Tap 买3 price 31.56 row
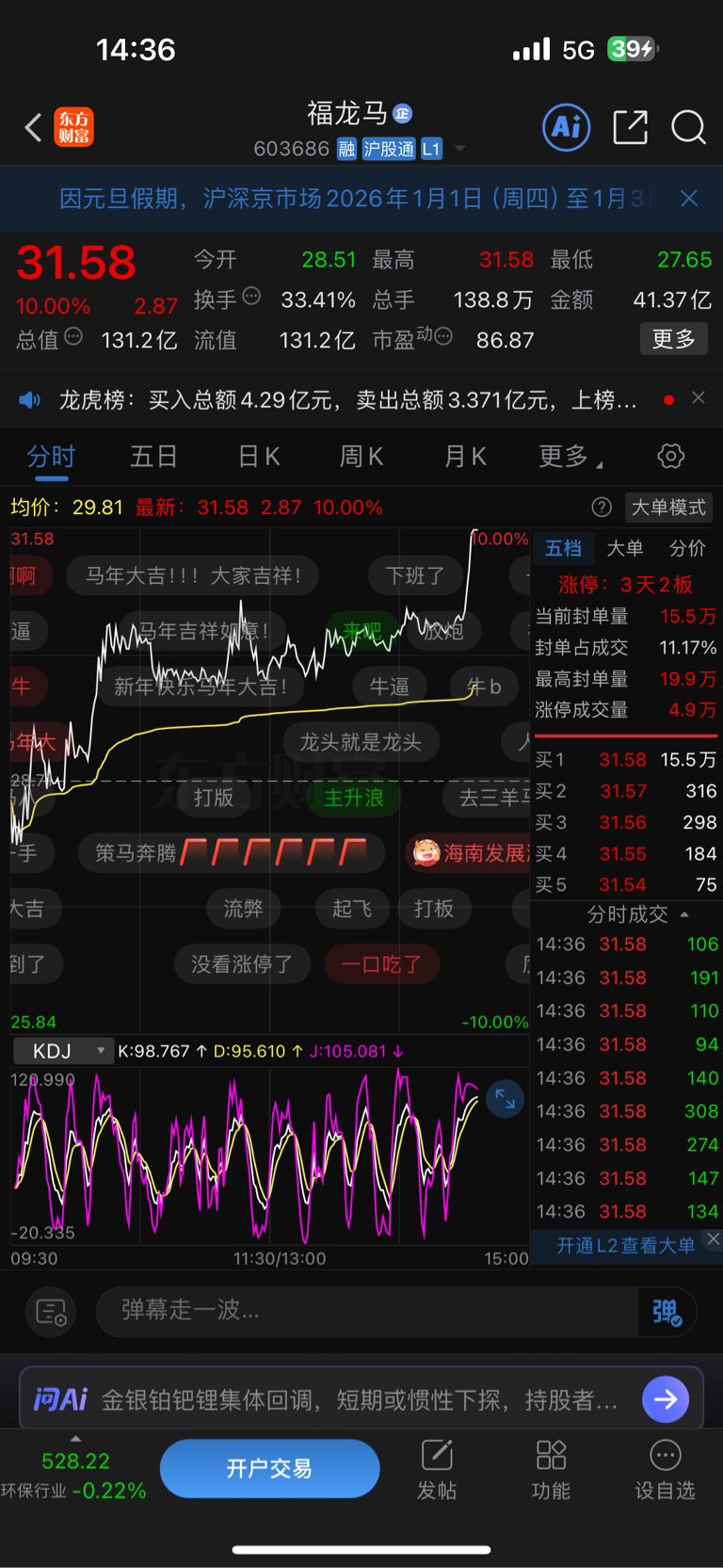 click(626, 822)
